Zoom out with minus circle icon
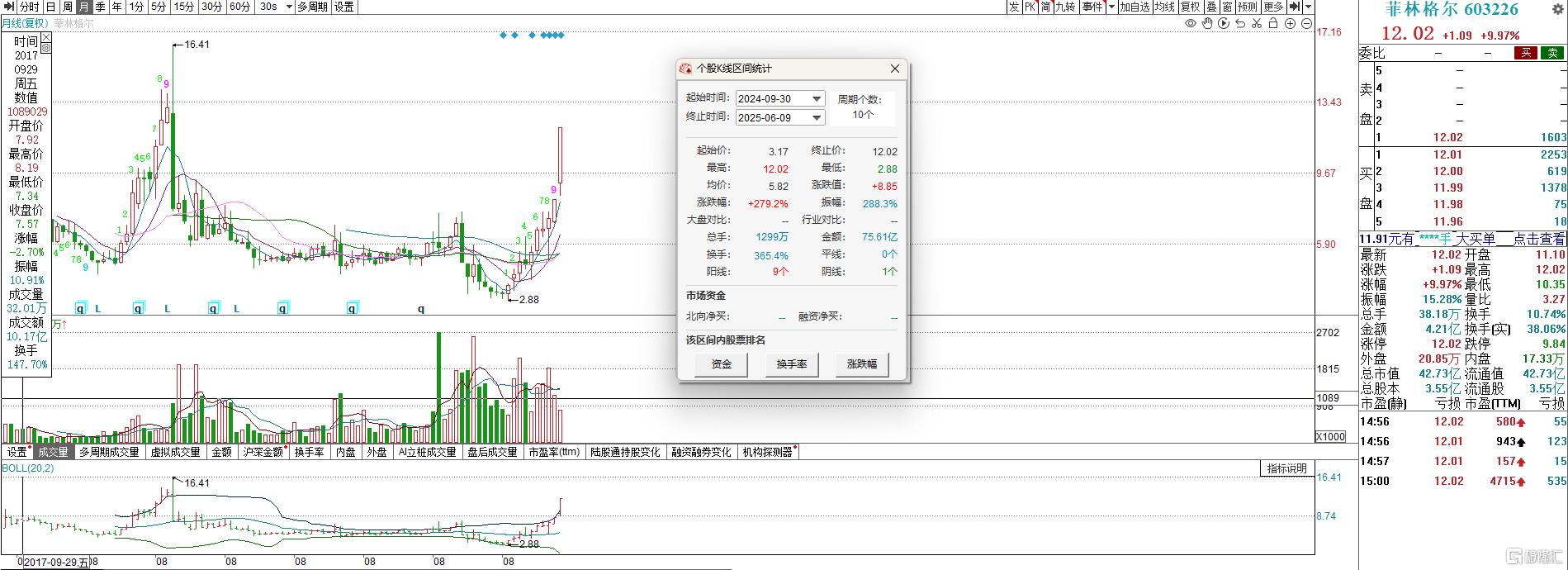Image resolution: width=1568 pixels, height=570 pixels. (1306, 23)
